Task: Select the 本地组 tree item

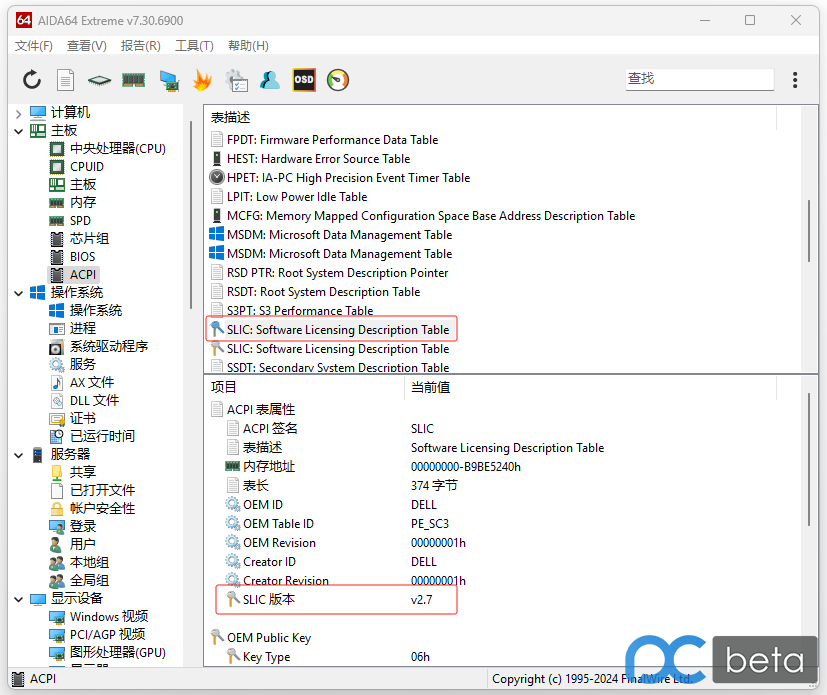Action: [79, 563]
